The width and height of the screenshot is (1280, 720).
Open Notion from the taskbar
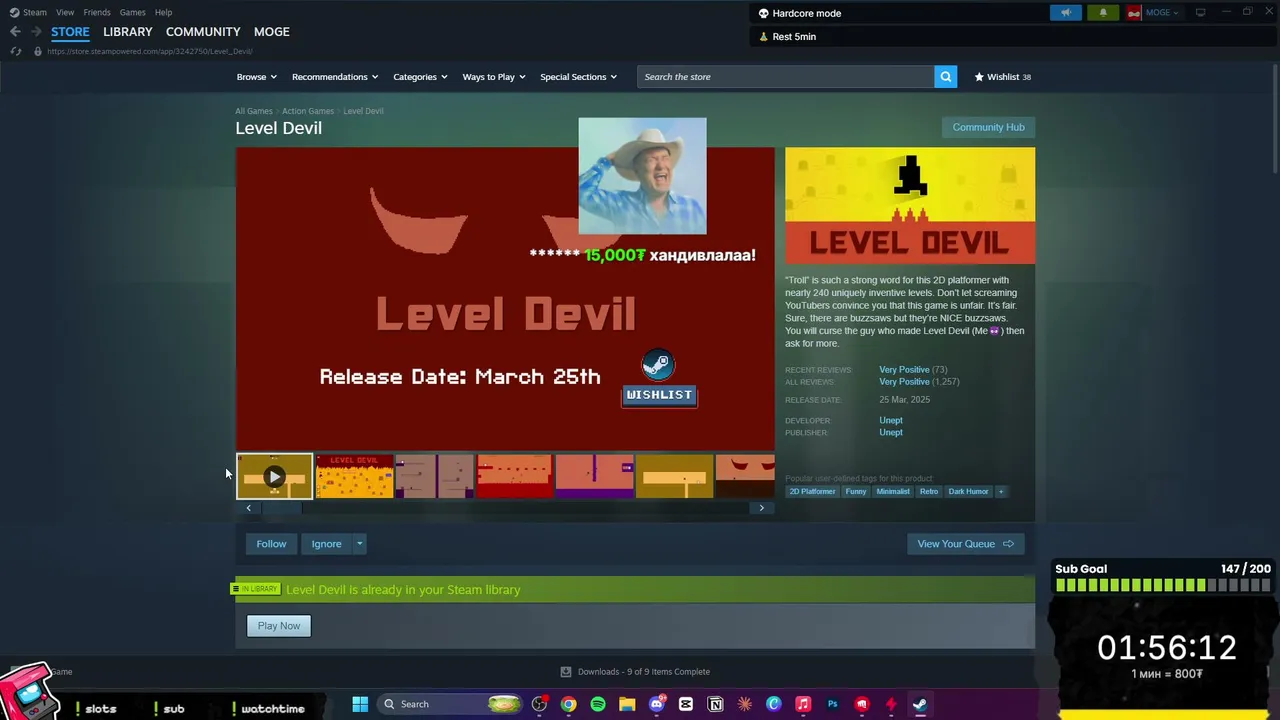tap(715, 704)
